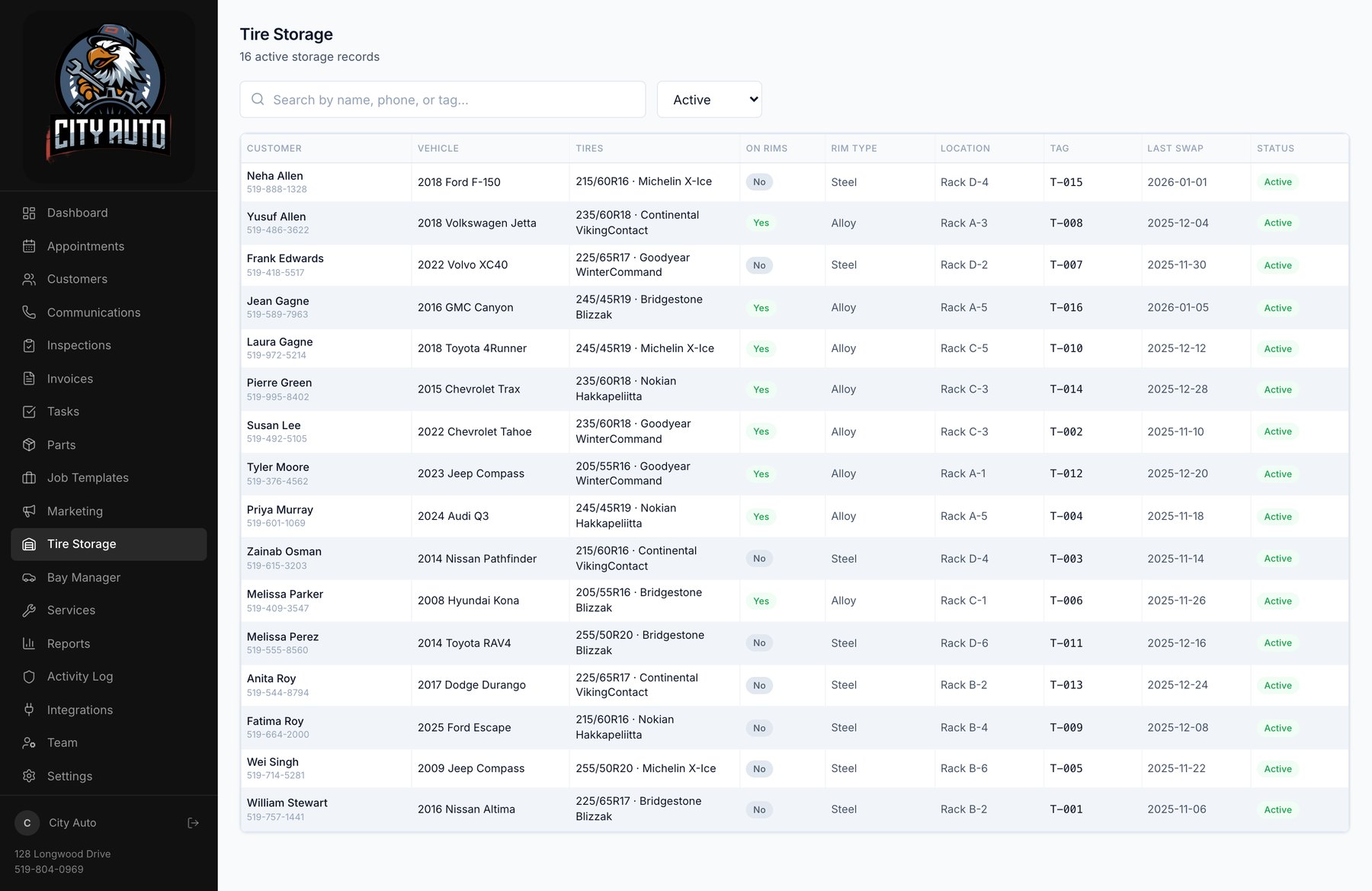Viewport: 1372px width, 891px height.
Task: Click the Activity Log shield icon
Action: point(29,677)
